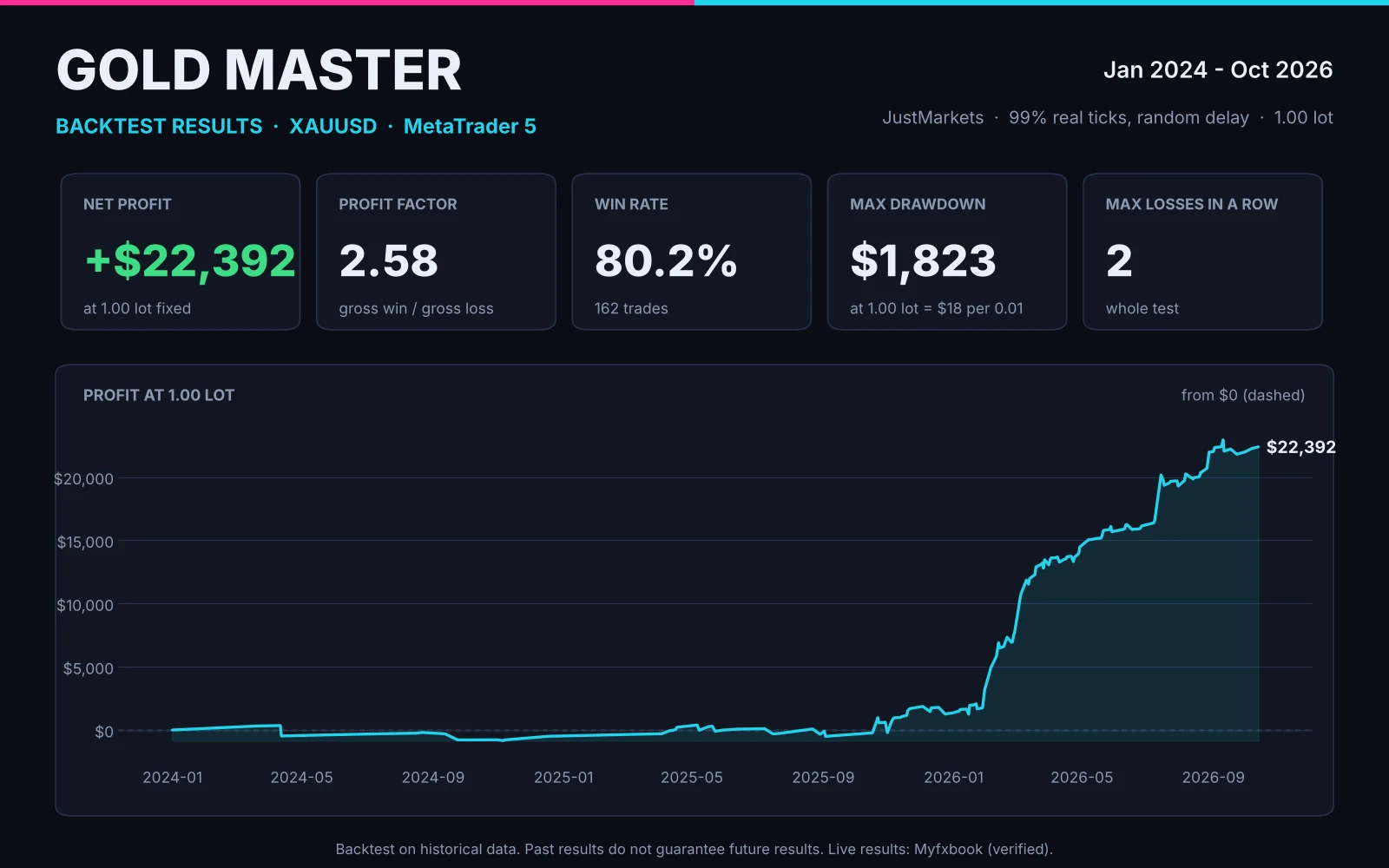Select the NET PROFIT card label
This screenshot has height=868, width=1389.
[x=128, y=204]
